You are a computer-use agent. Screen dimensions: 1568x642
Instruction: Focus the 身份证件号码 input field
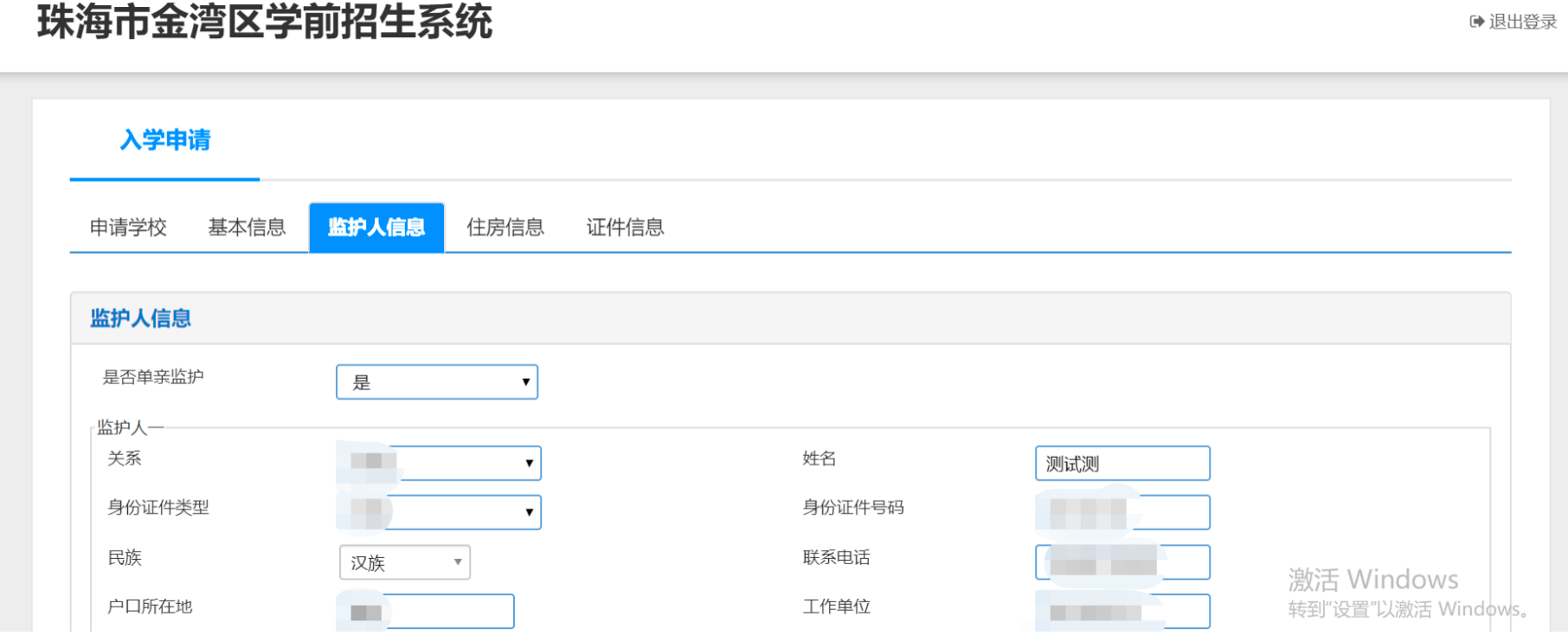pos(1121,512)
